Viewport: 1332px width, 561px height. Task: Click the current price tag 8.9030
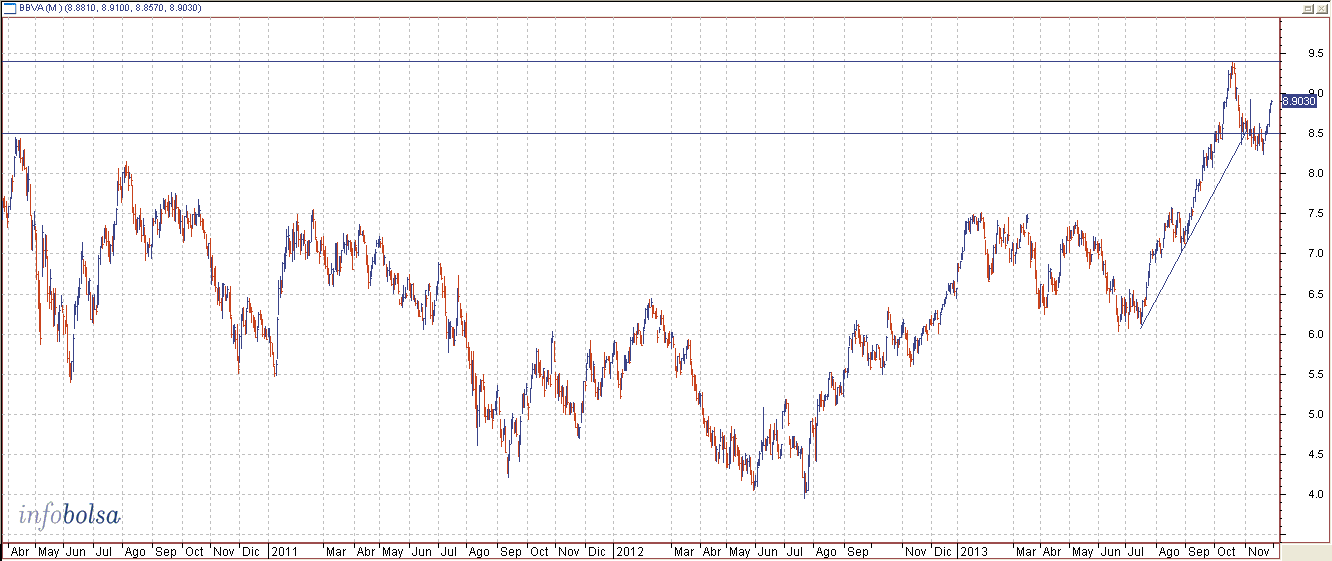click(1299, 100)
